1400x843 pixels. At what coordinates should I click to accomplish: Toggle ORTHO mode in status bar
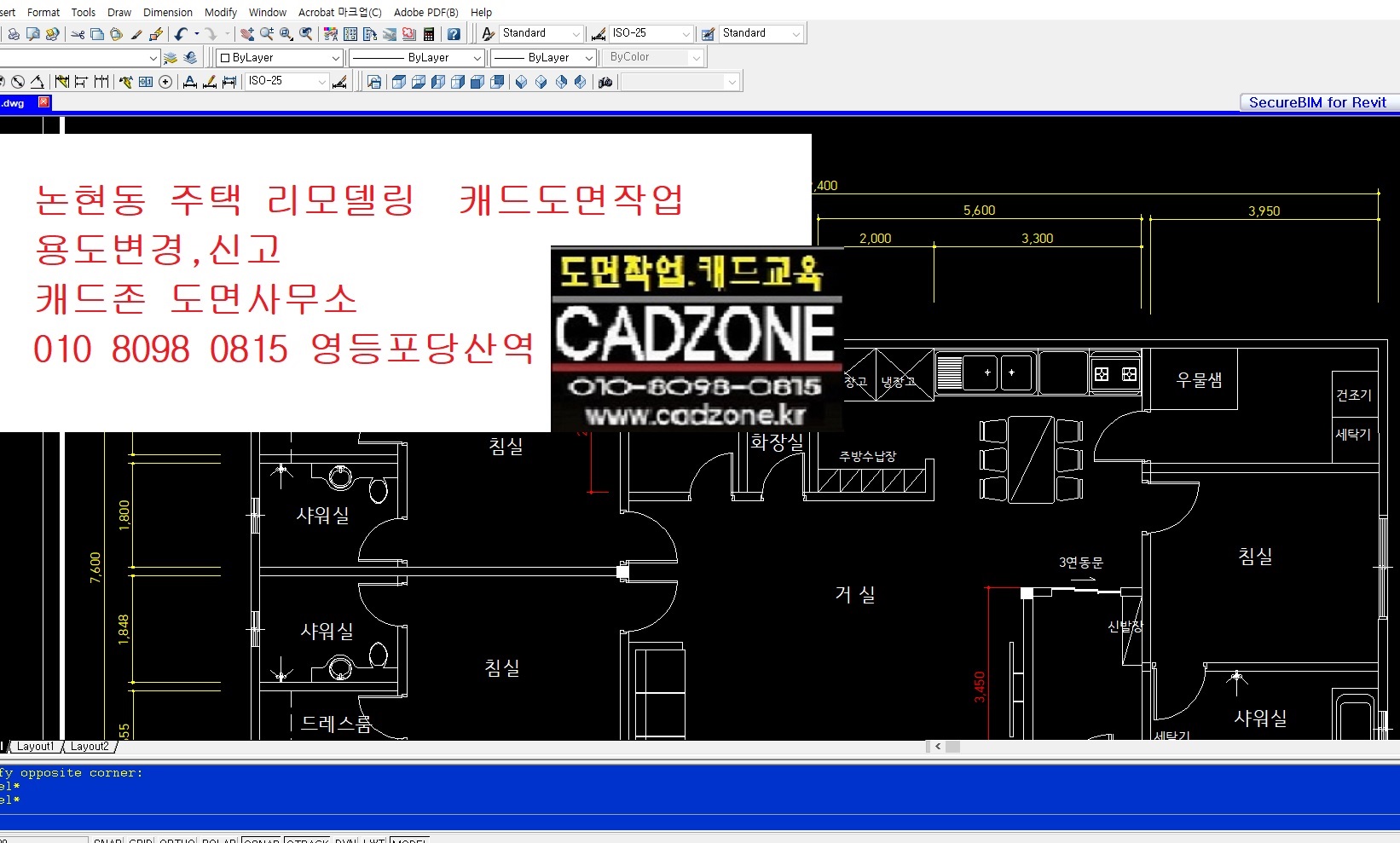(177, 840)
